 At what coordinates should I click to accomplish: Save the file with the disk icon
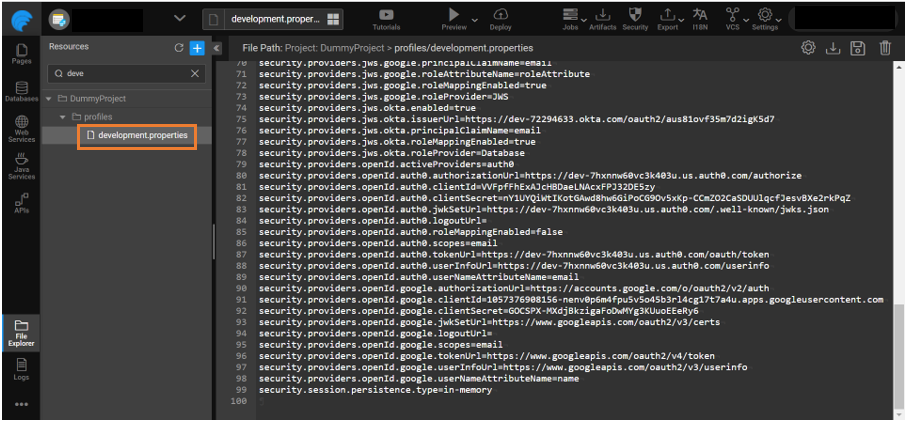click(857, 48)
